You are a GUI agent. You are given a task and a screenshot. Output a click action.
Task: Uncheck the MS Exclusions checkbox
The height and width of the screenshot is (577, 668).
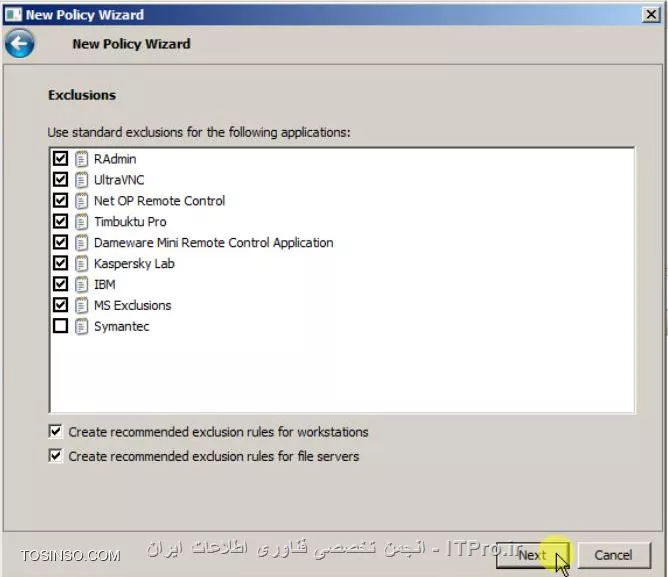[x=60, y=305]
